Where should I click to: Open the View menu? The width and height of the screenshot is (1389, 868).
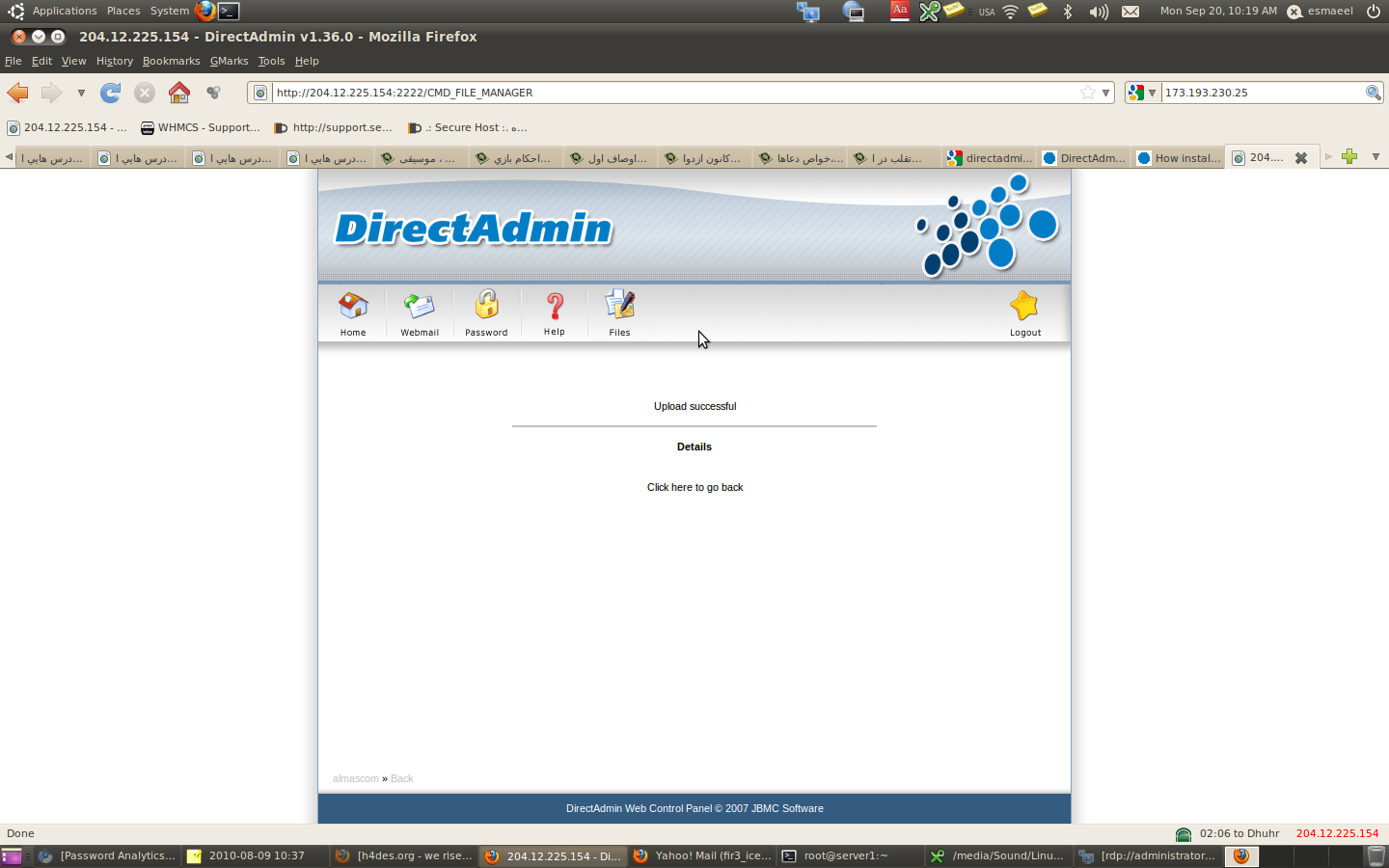pyautogui.click(x=74, y=61)
